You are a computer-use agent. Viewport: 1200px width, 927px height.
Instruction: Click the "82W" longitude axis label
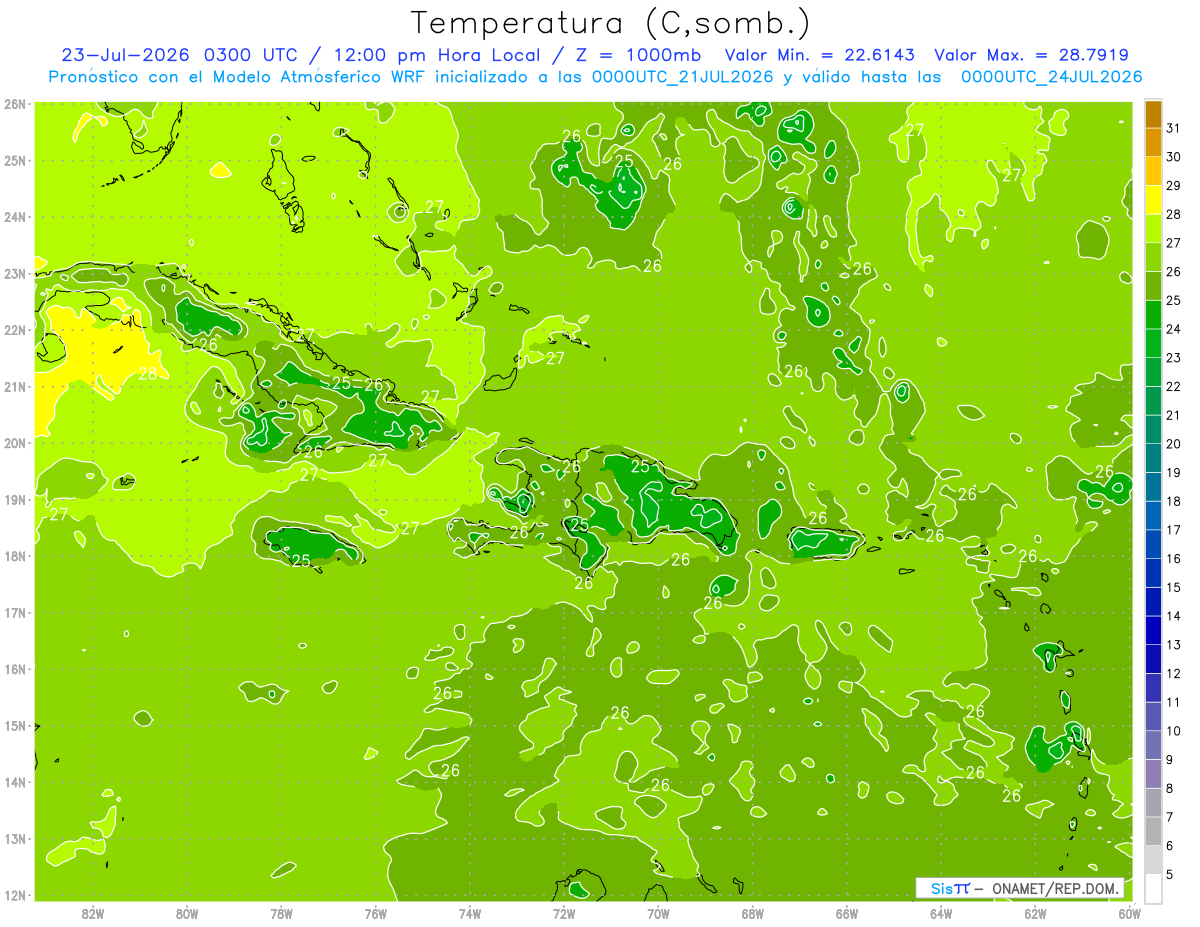92,913
